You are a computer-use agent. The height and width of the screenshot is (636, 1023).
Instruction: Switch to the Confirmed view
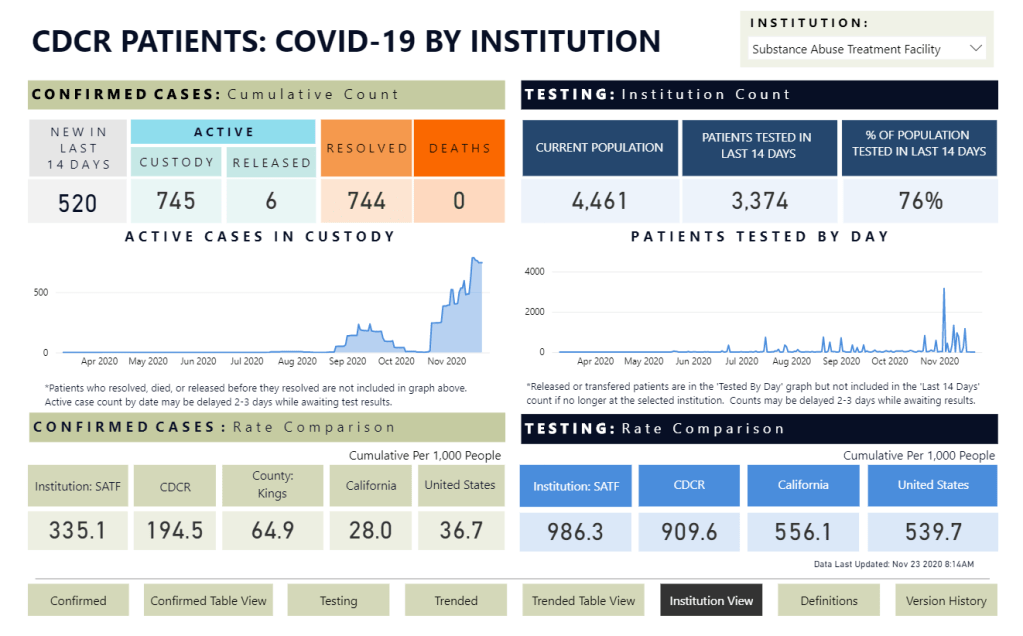[x=78, y=600]
